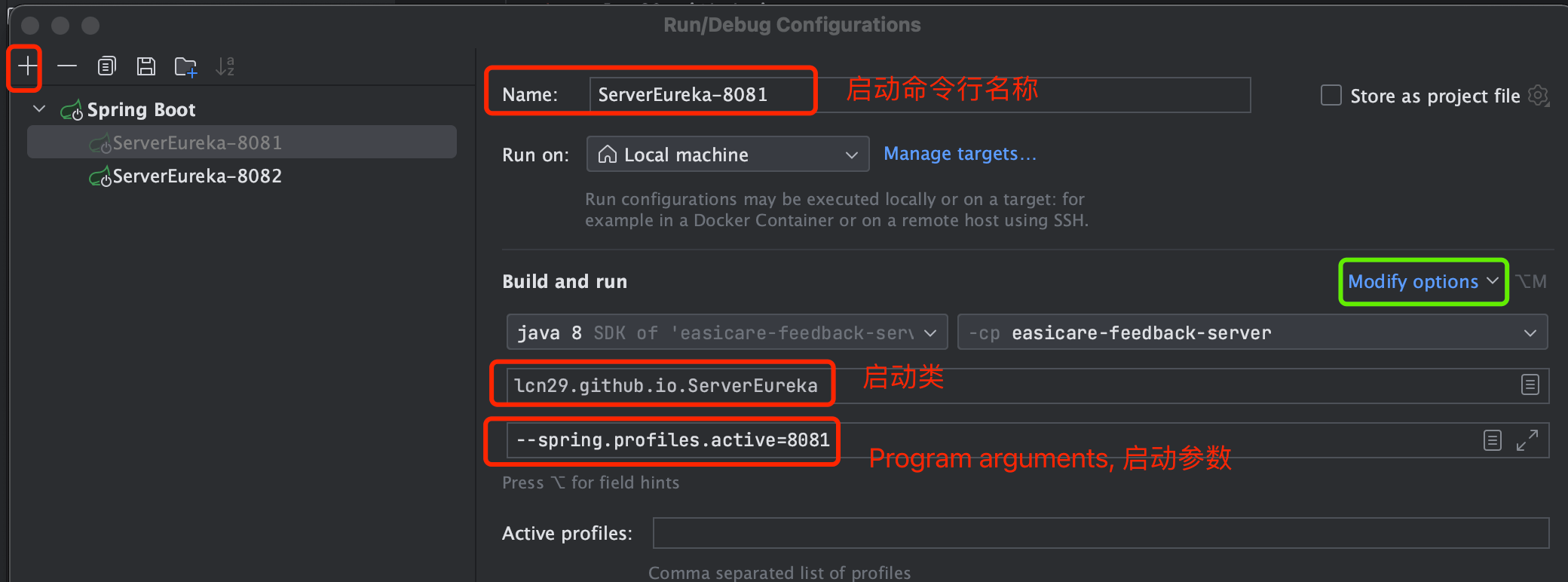Click the Spring Boot group icon
Viewport: 1568px width, 582px height.
coord(72,111)
